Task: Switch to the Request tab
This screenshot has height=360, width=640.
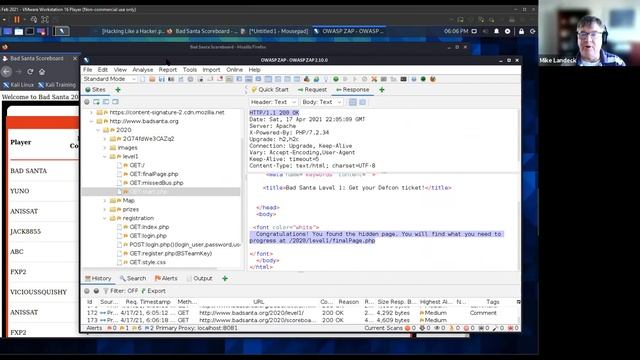Action: pyautogui.click(x=312, y=89)
